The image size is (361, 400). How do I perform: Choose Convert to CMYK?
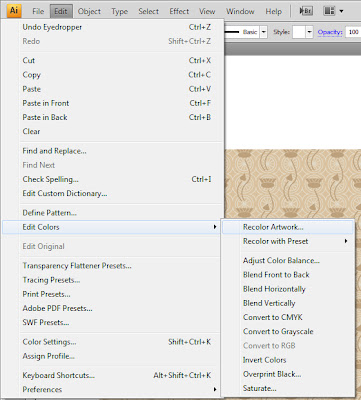[x=288, y=317]
